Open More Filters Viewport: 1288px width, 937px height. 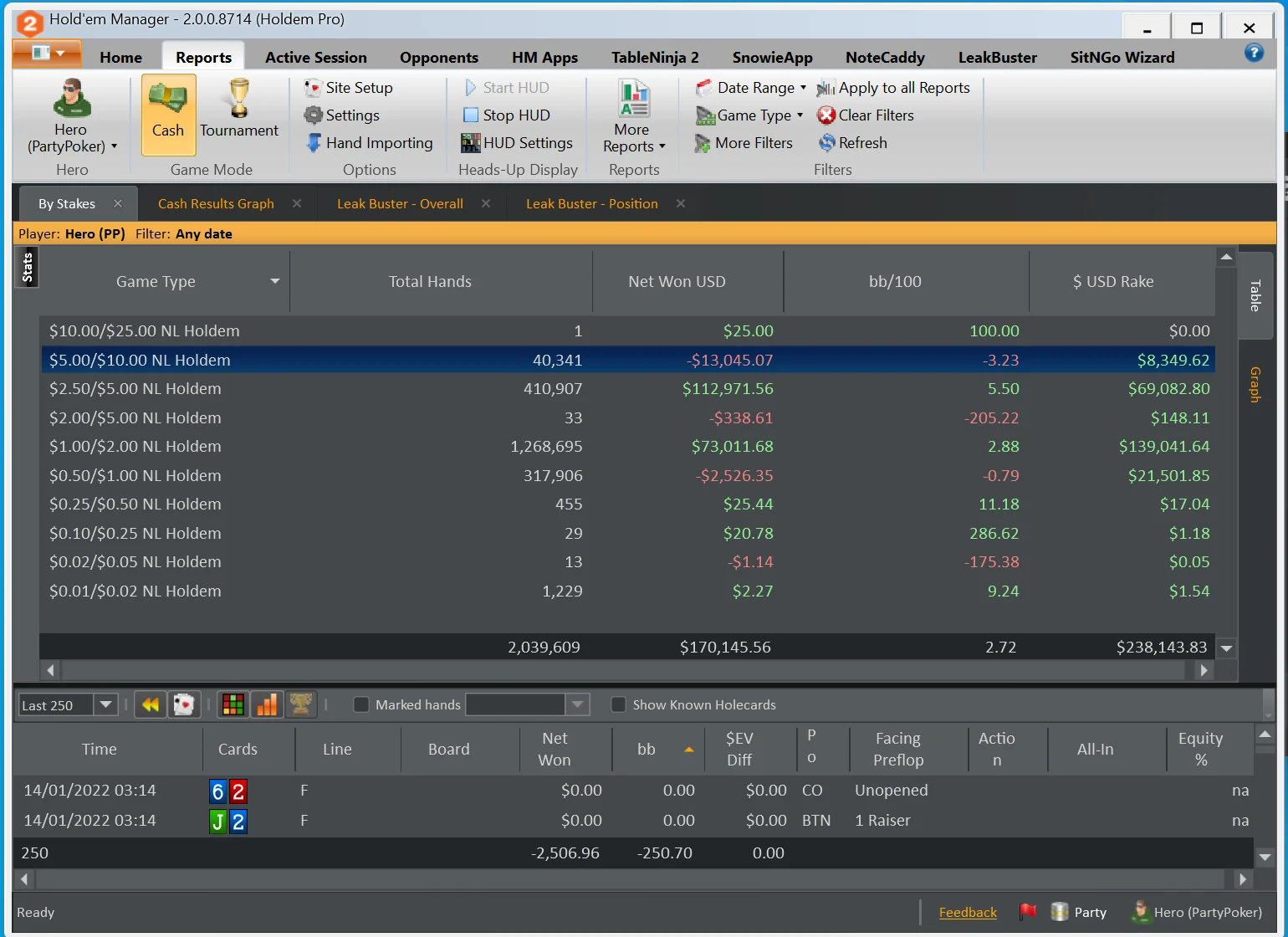pyautogui.click(x=744, y=143)
